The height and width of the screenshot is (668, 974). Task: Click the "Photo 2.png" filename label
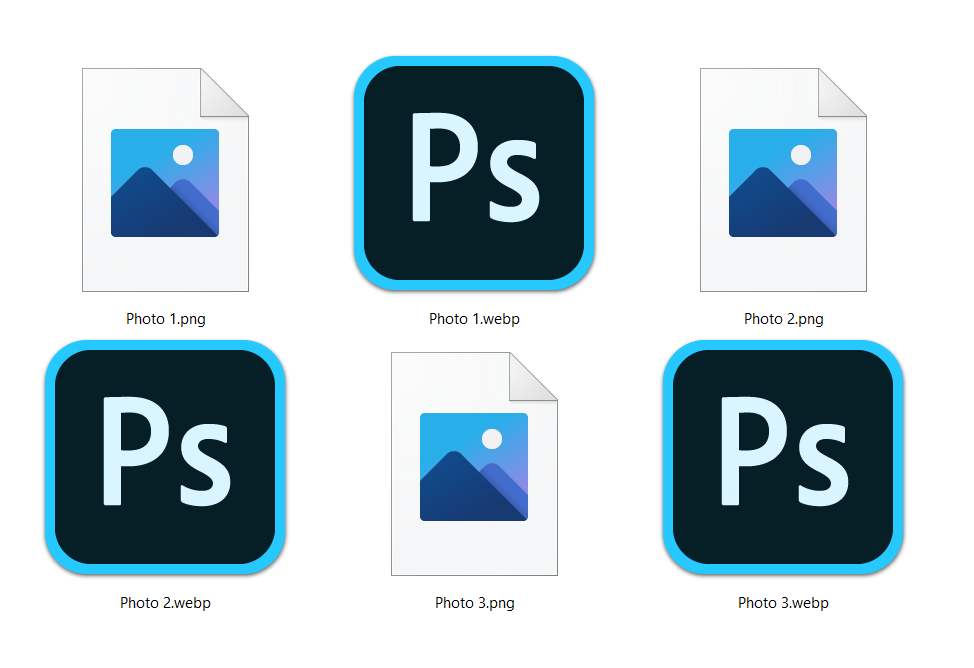(x=784, y=319)
